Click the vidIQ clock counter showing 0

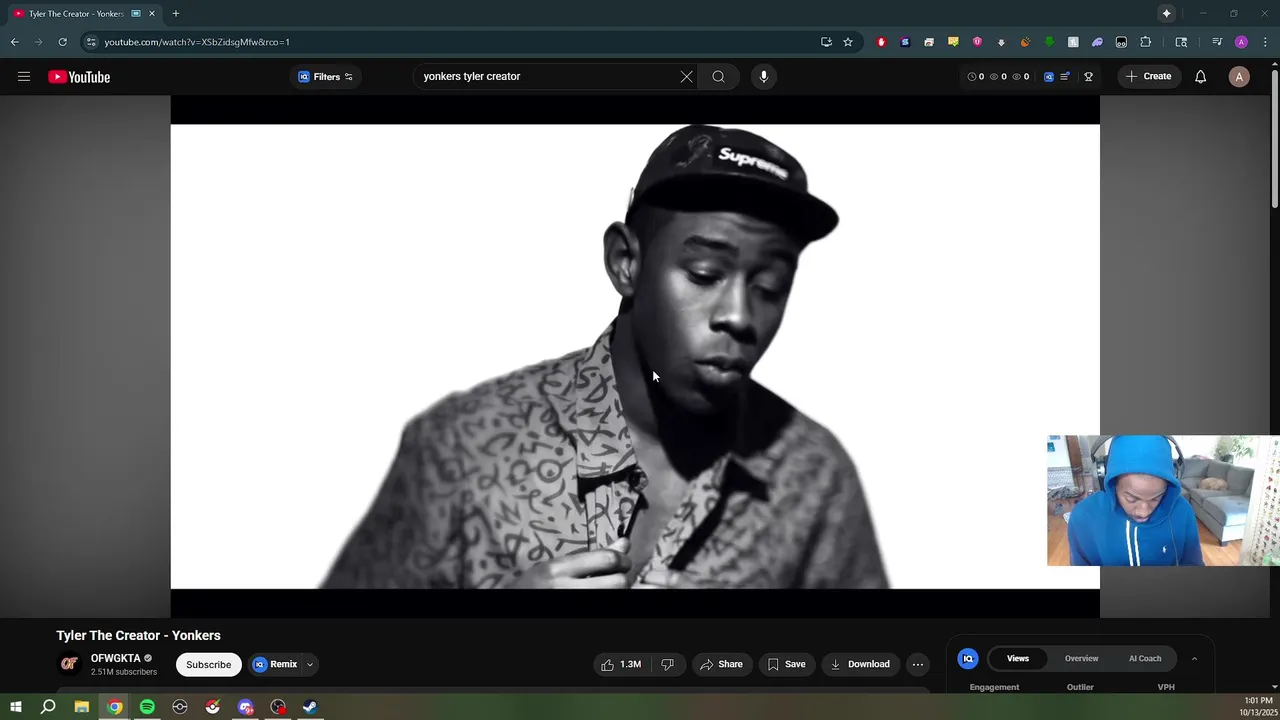click(976, 77)
